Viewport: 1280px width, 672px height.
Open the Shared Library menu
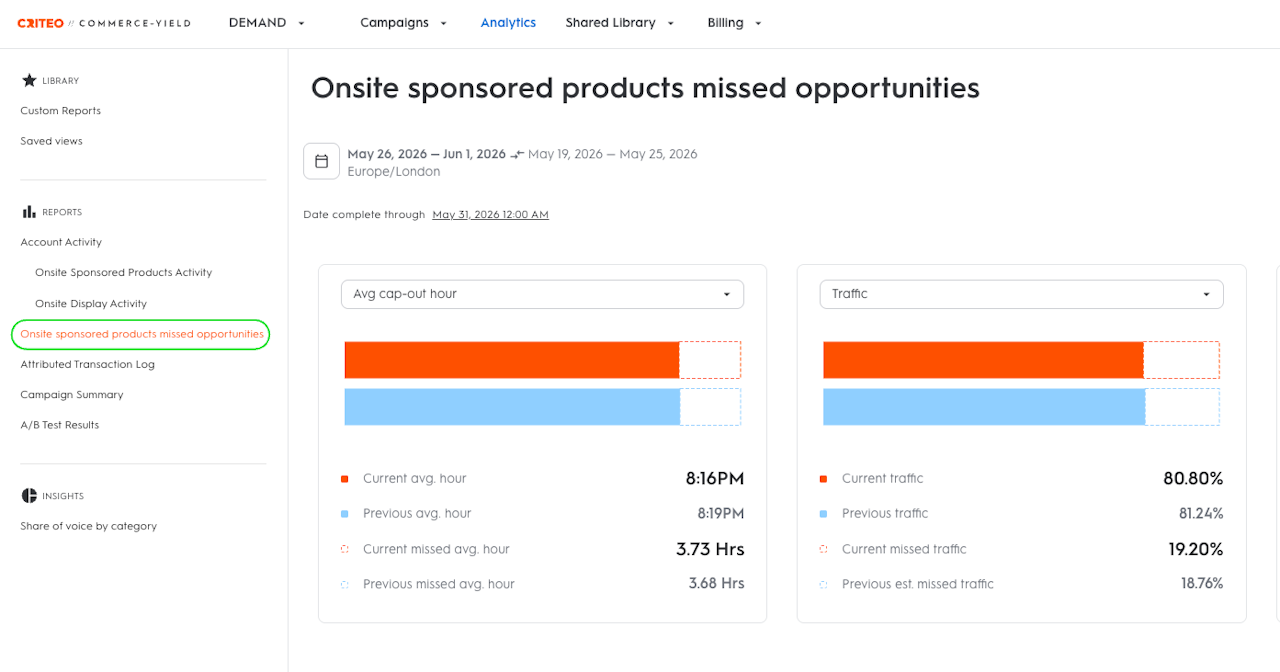tap(620, 23)
